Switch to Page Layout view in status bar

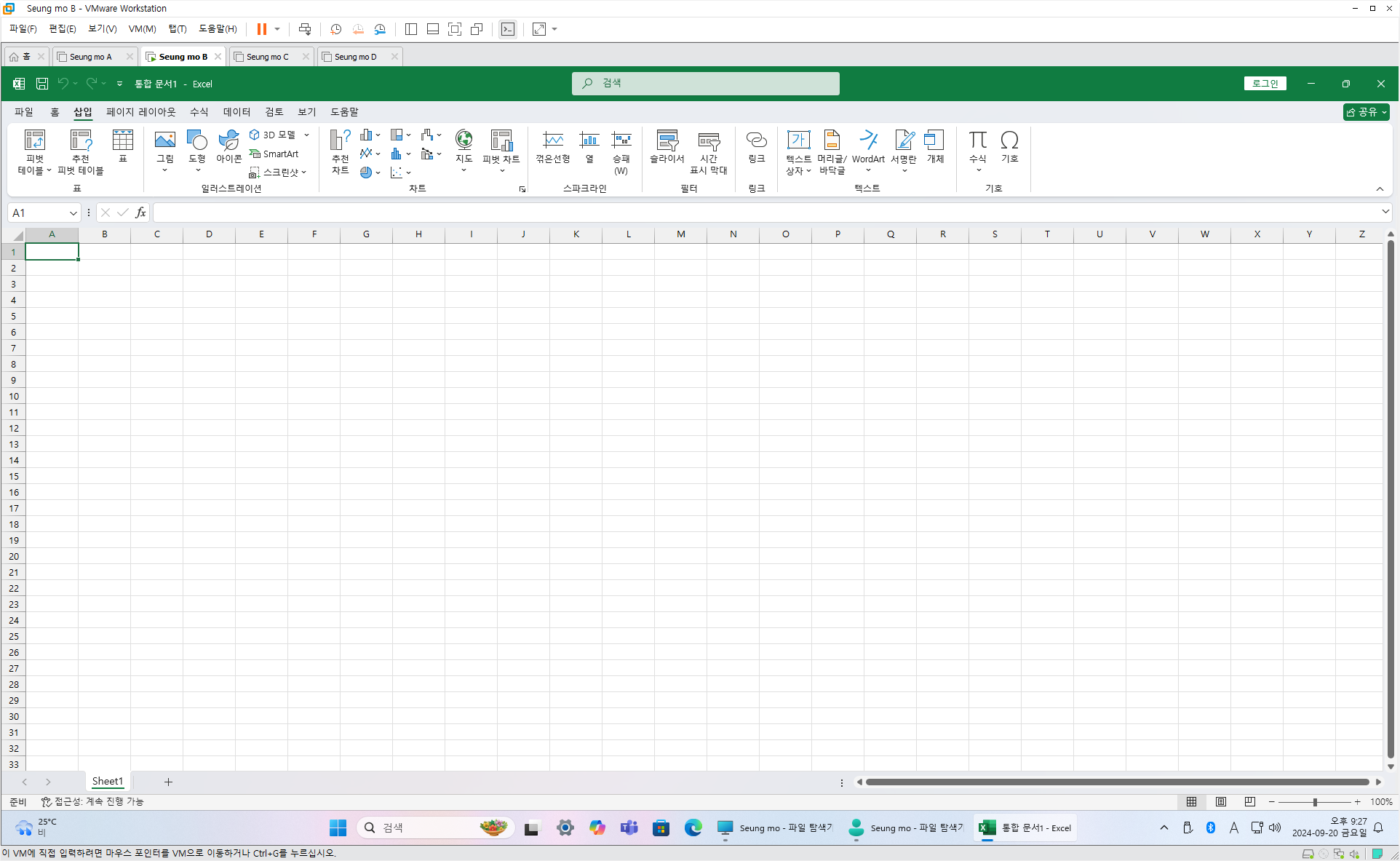pyautogui.click(x=1220, y=801)
